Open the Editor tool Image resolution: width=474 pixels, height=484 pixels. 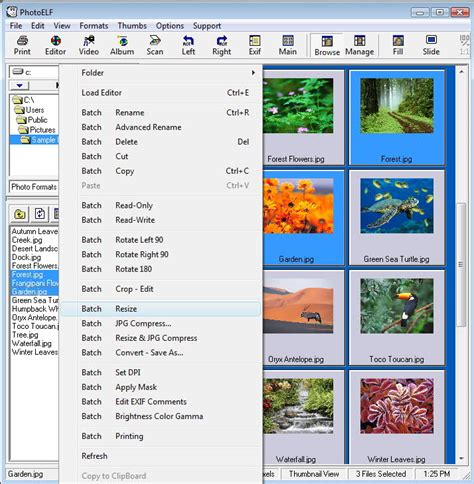[55, 45]
